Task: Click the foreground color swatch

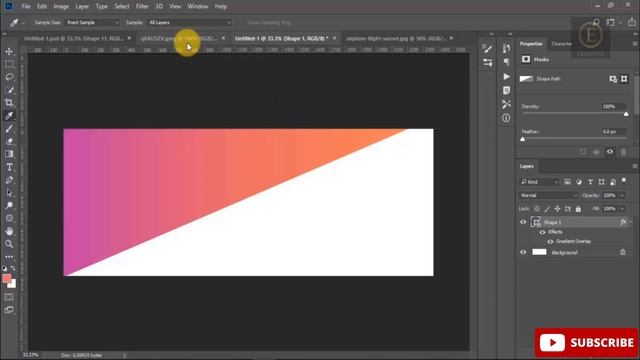Action: [x=7, y=278]
